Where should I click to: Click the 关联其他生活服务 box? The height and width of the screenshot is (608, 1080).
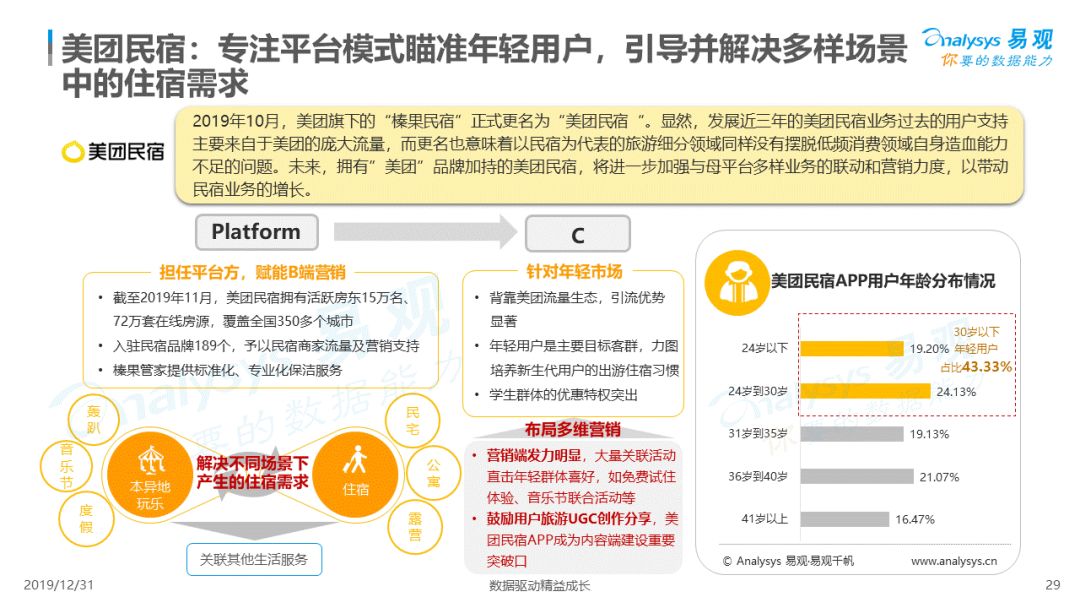254,559
